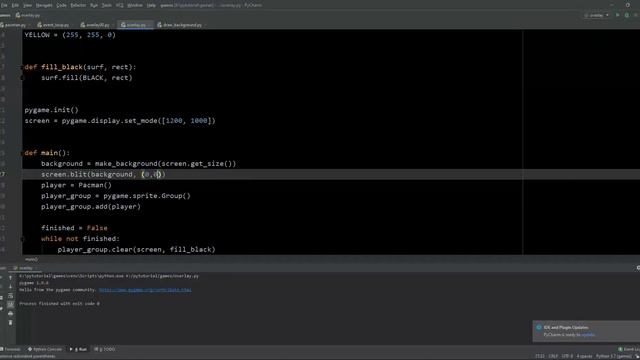640x360 pixels.
Task: Click the 'Process finished with exit code 0' text
Action: click(x=60, y=304)
